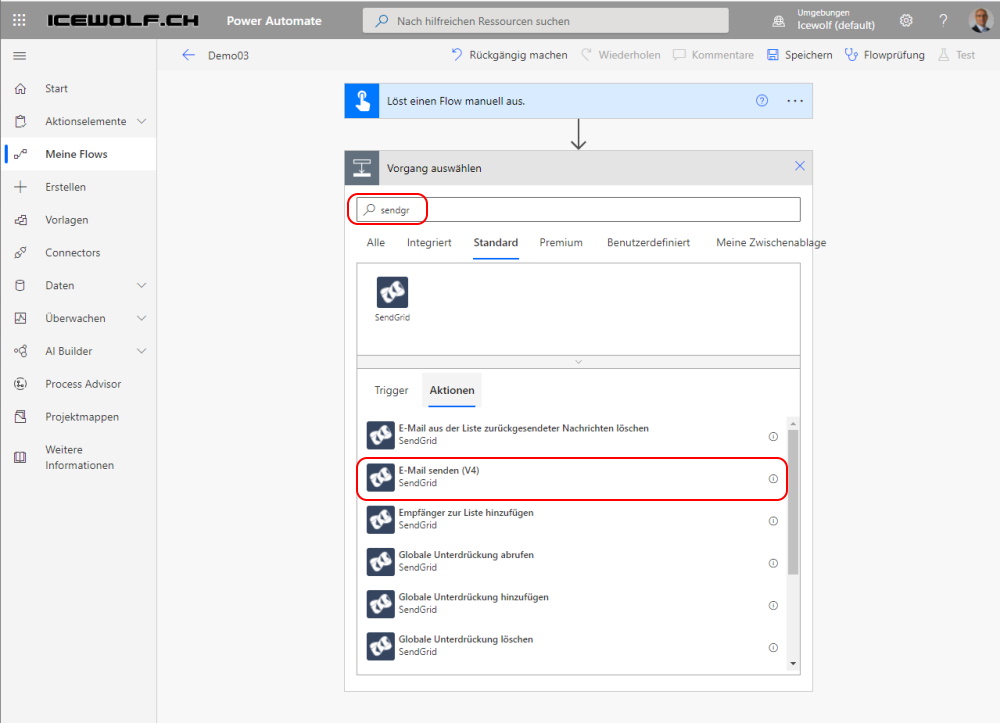The height and width of the screenshot is (723, 1000).
Task: Select the Standard tab
Action: click(x=496, y=242)
